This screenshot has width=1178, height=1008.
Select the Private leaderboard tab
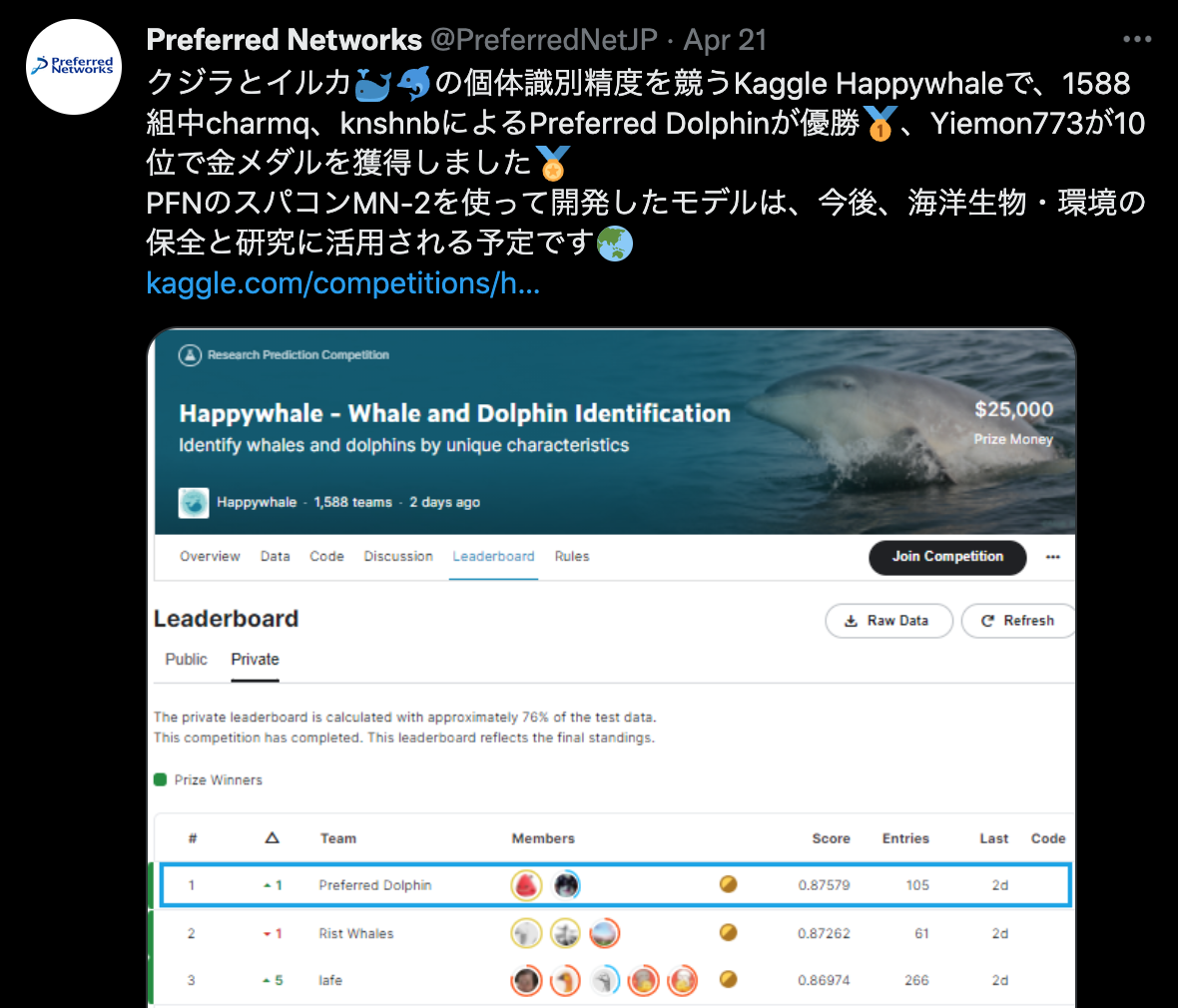pyautogui.click(x=255, y=659)
